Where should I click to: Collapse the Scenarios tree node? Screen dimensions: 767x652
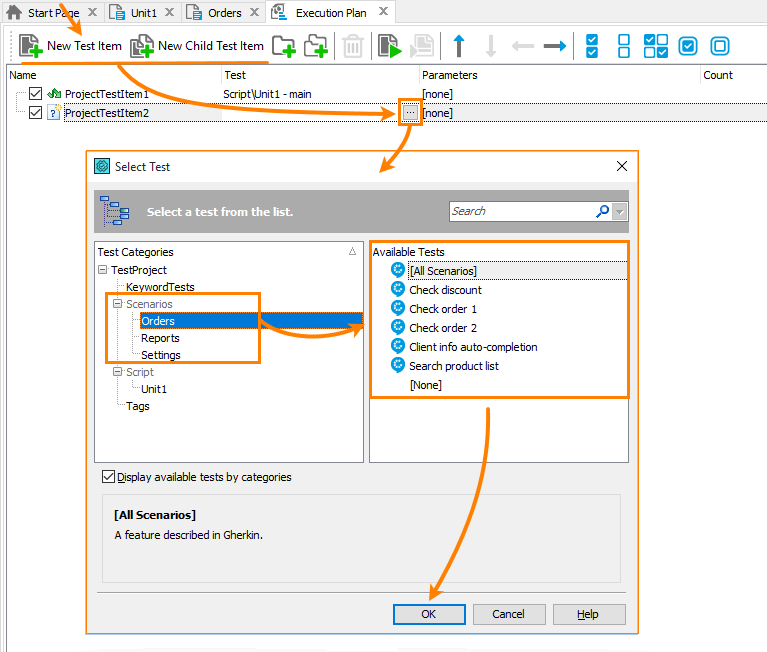pyautogui.click(x=117, y=304)
